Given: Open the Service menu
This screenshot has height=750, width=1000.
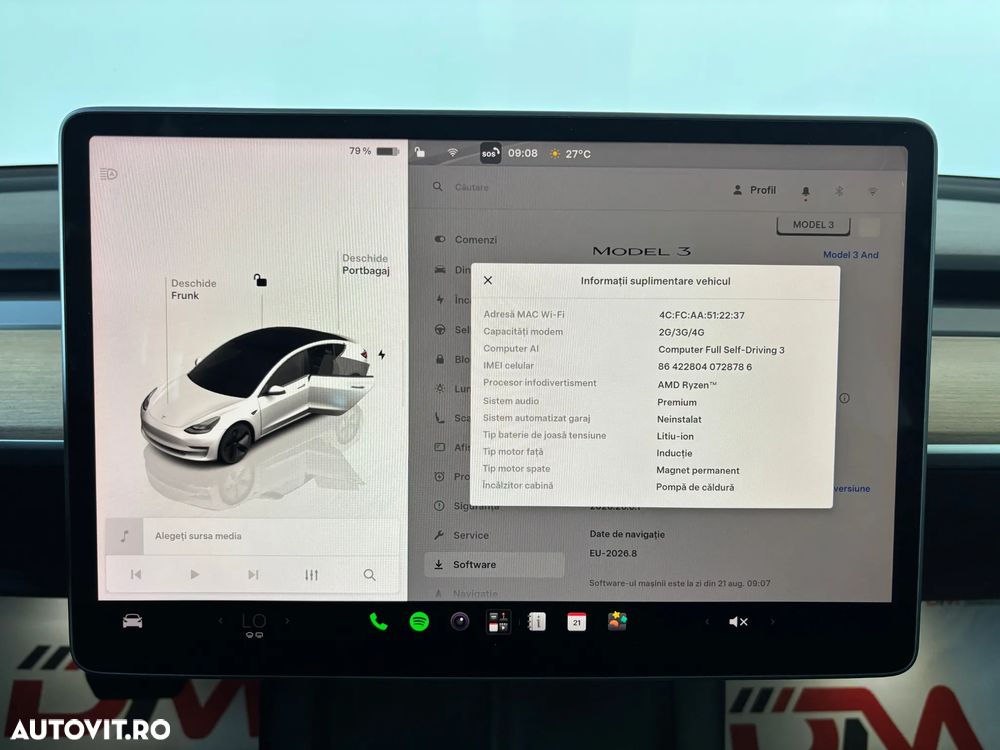Looking at the screenshot, I should 462,536.
